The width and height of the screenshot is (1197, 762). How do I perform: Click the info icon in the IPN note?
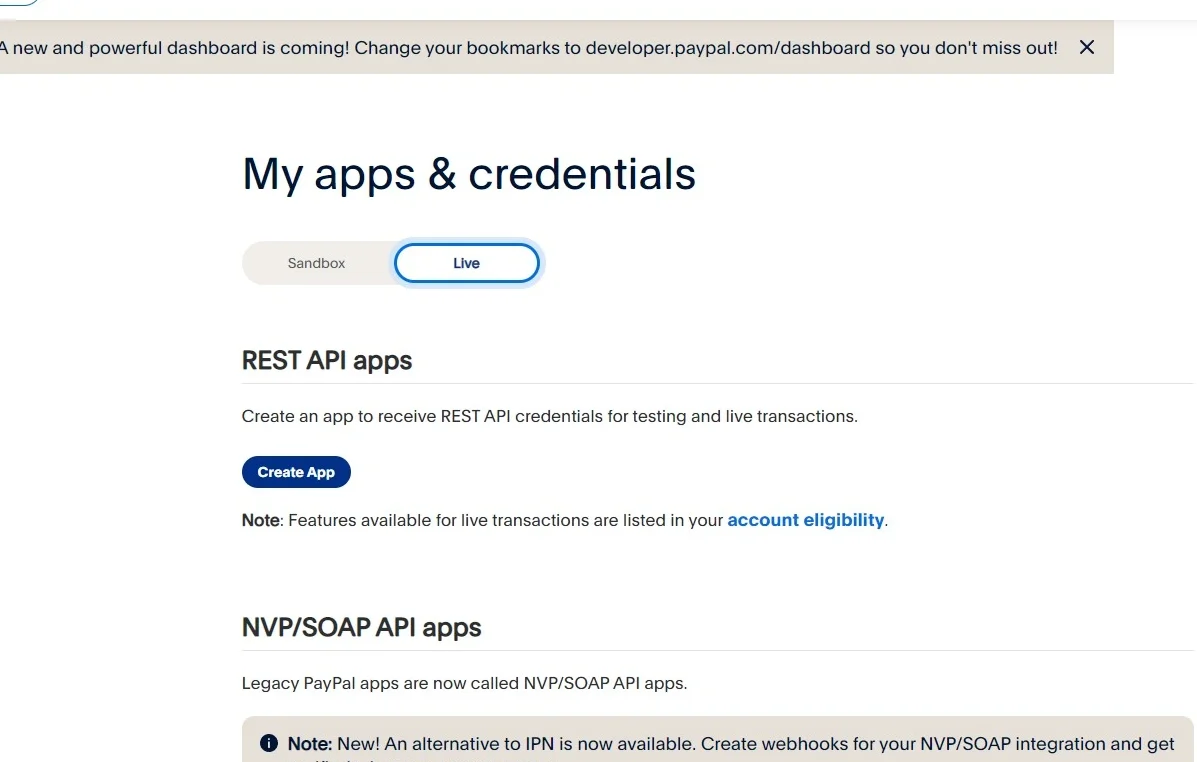click(269, 743)
